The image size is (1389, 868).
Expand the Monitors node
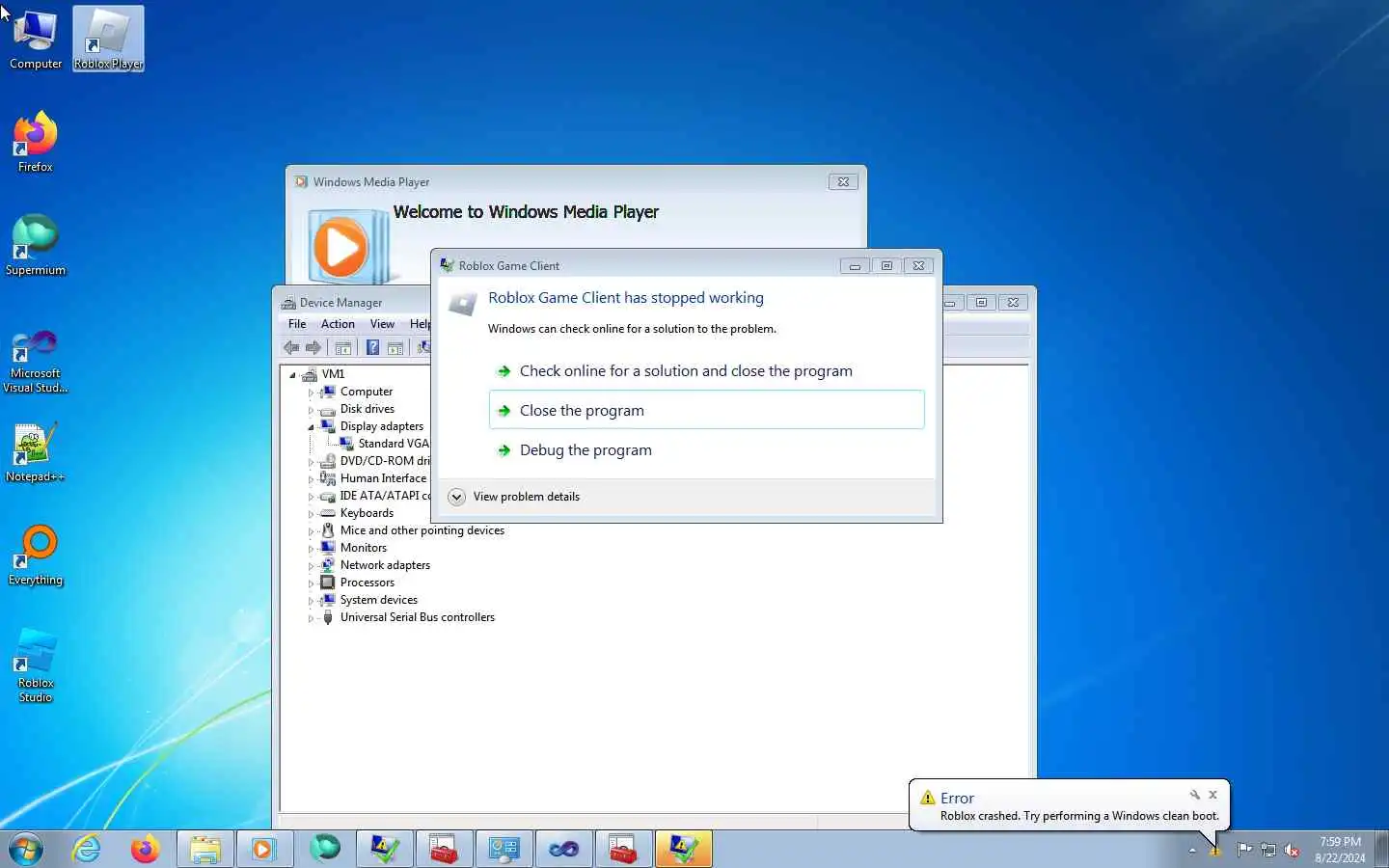pyautogui.click(x=311, y=549)
